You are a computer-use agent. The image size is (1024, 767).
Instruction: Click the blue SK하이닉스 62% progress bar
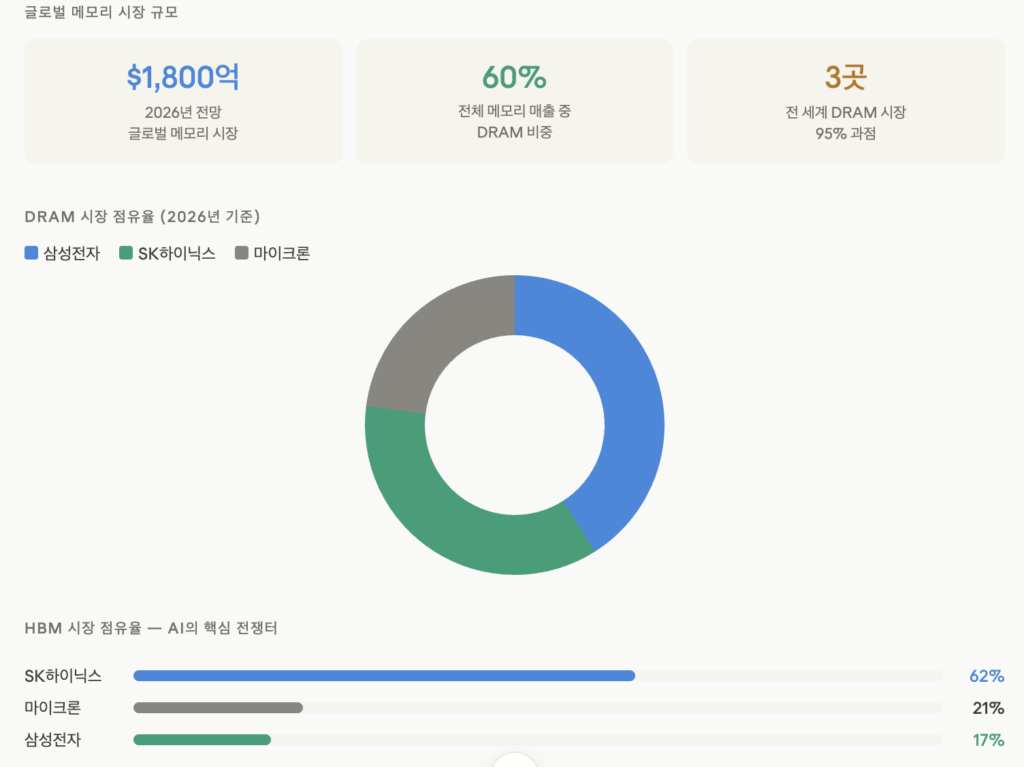click(x=384, y=676)
